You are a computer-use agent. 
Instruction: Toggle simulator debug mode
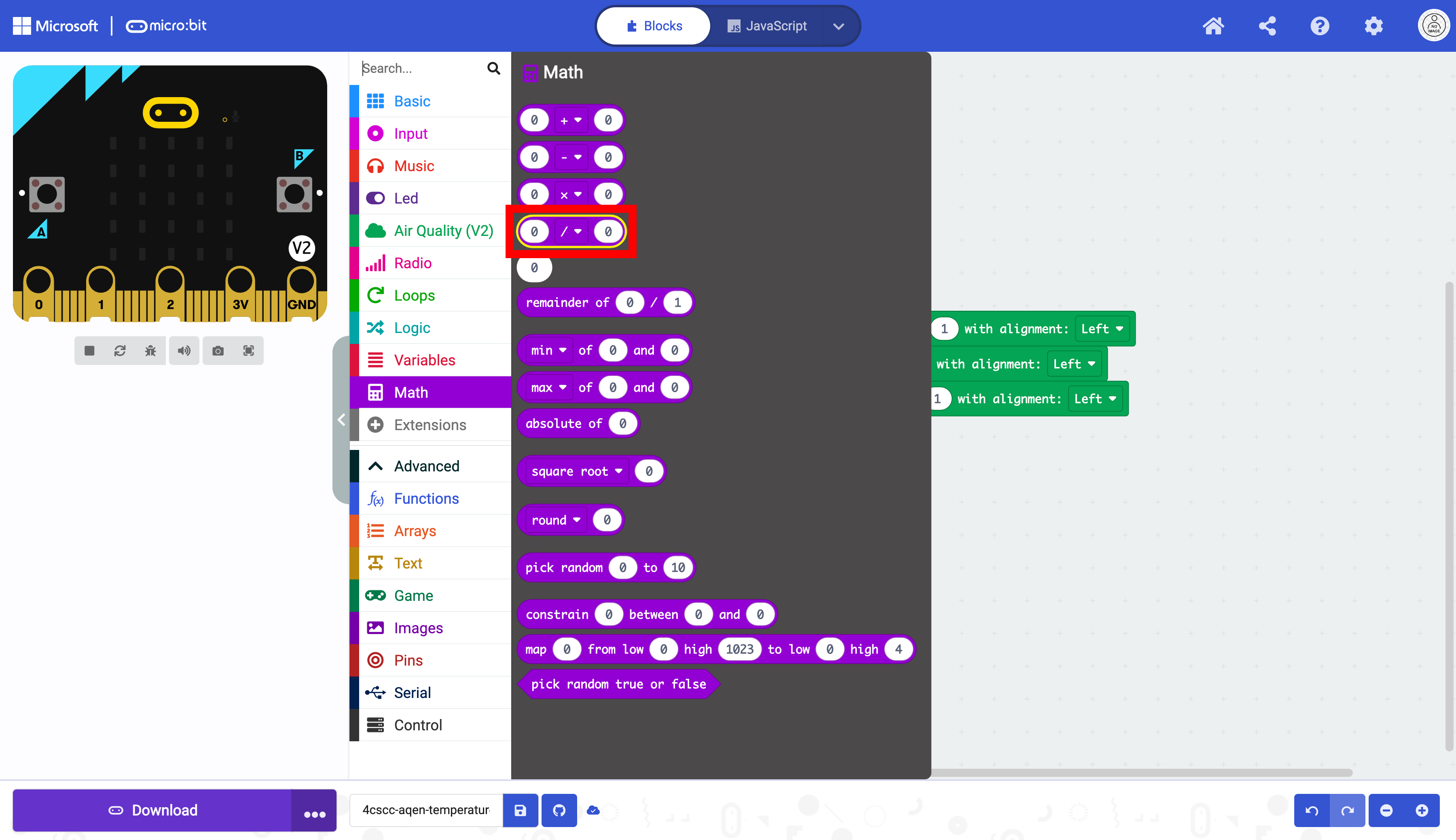tap(150, 351)
